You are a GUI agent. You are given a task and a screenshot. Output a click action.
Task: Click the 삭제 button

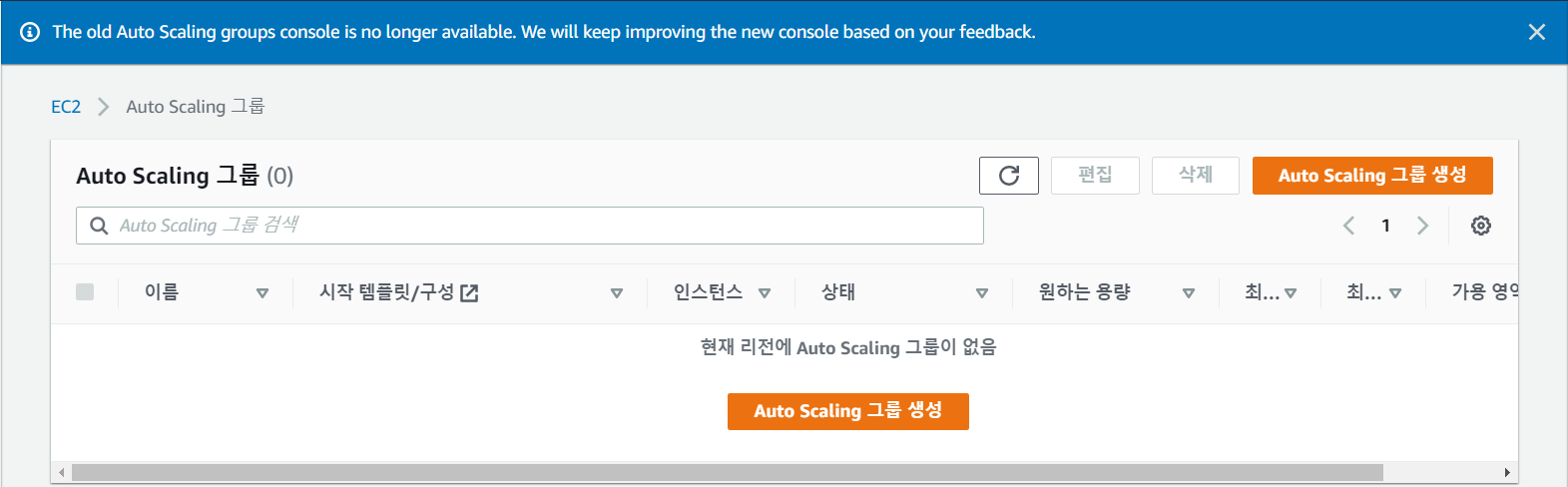(x=1196, y=176)
